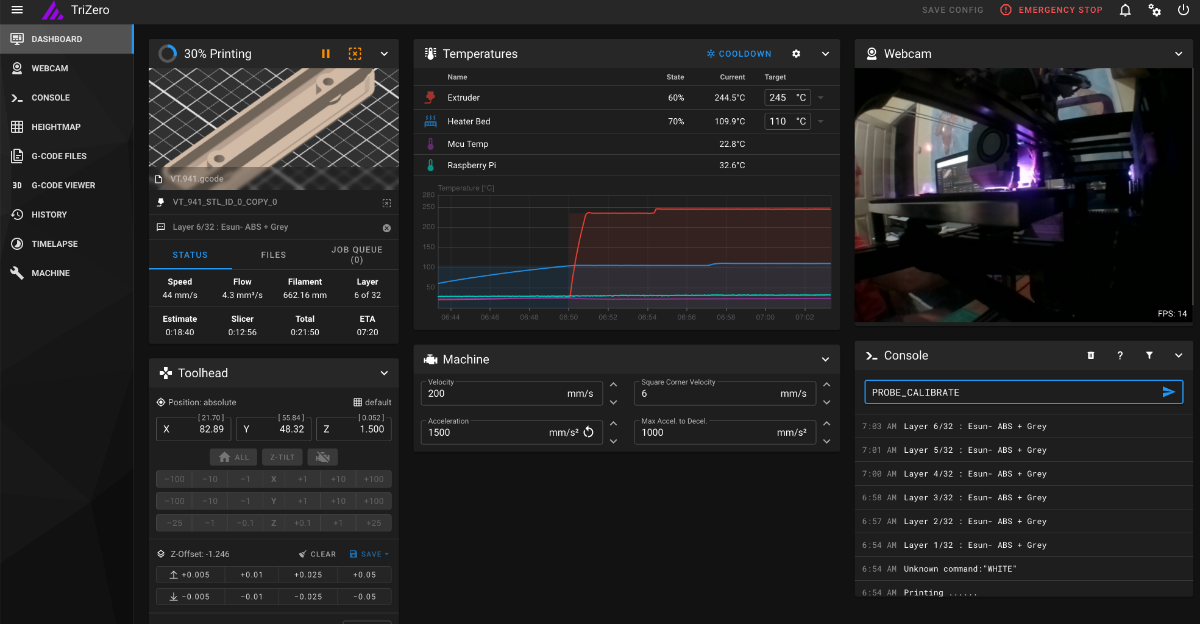This screenshot has height=624, width=1200.
Task: Click the Heater Bed icon
Action: pos(431,121)
